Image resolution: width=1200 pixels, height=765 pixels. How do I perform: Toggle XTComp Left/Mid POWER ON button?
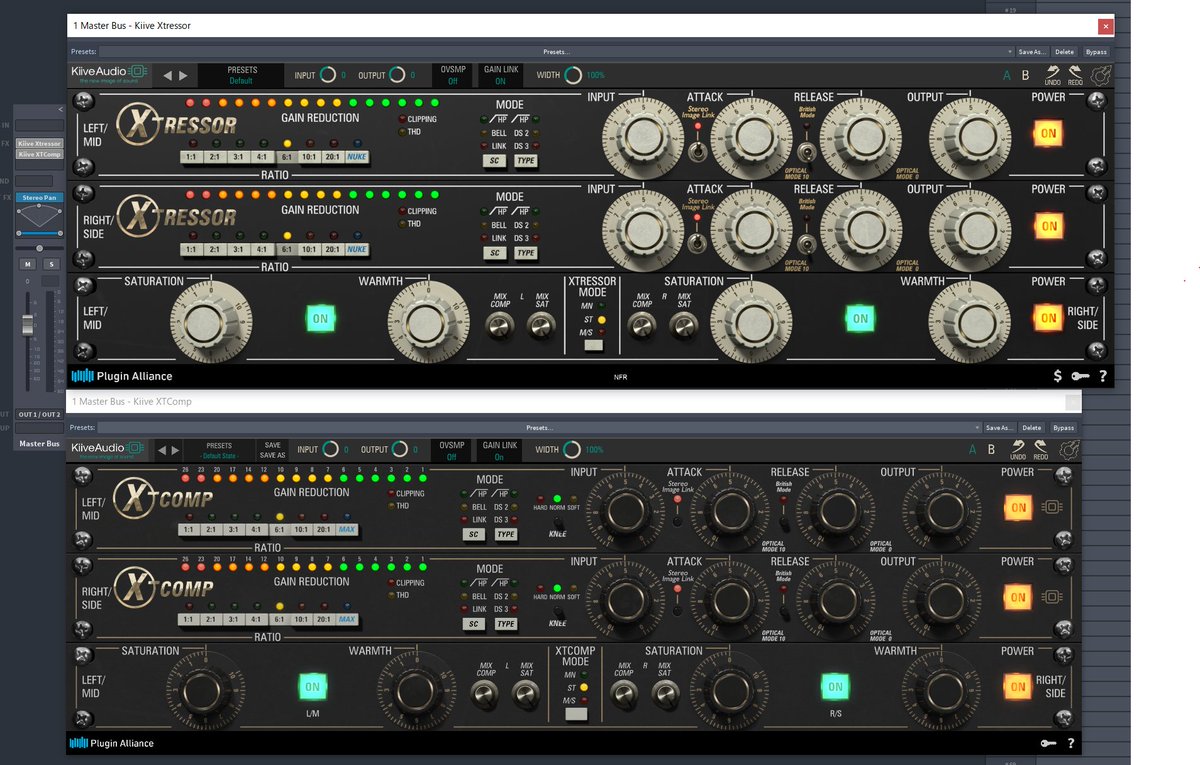click(x=1017, y=507)
